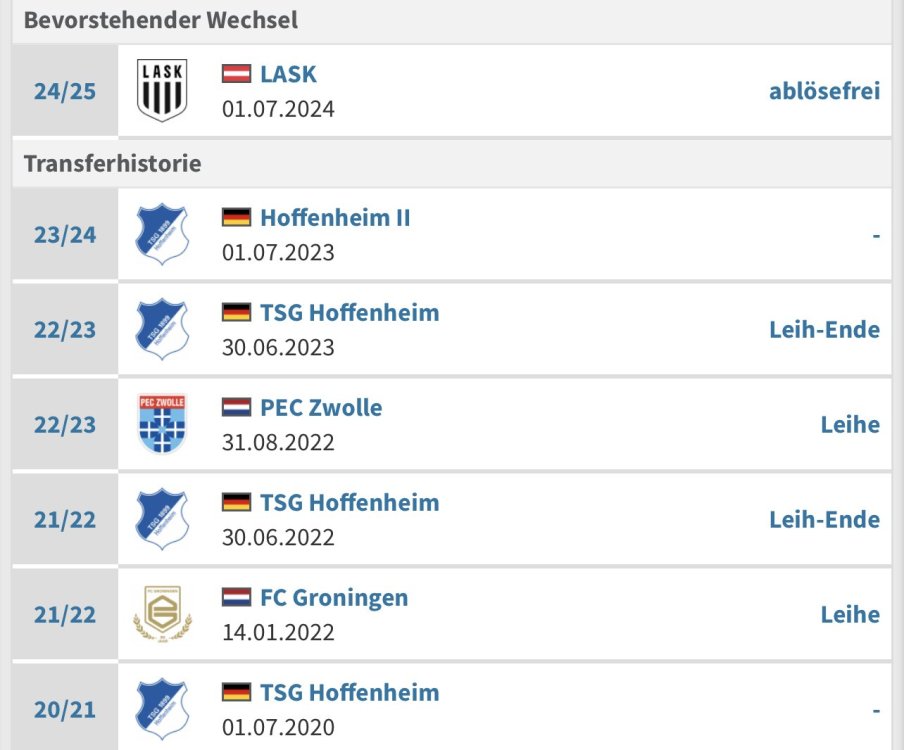
Task: Open the LASK club link
Action: (288, 74)
